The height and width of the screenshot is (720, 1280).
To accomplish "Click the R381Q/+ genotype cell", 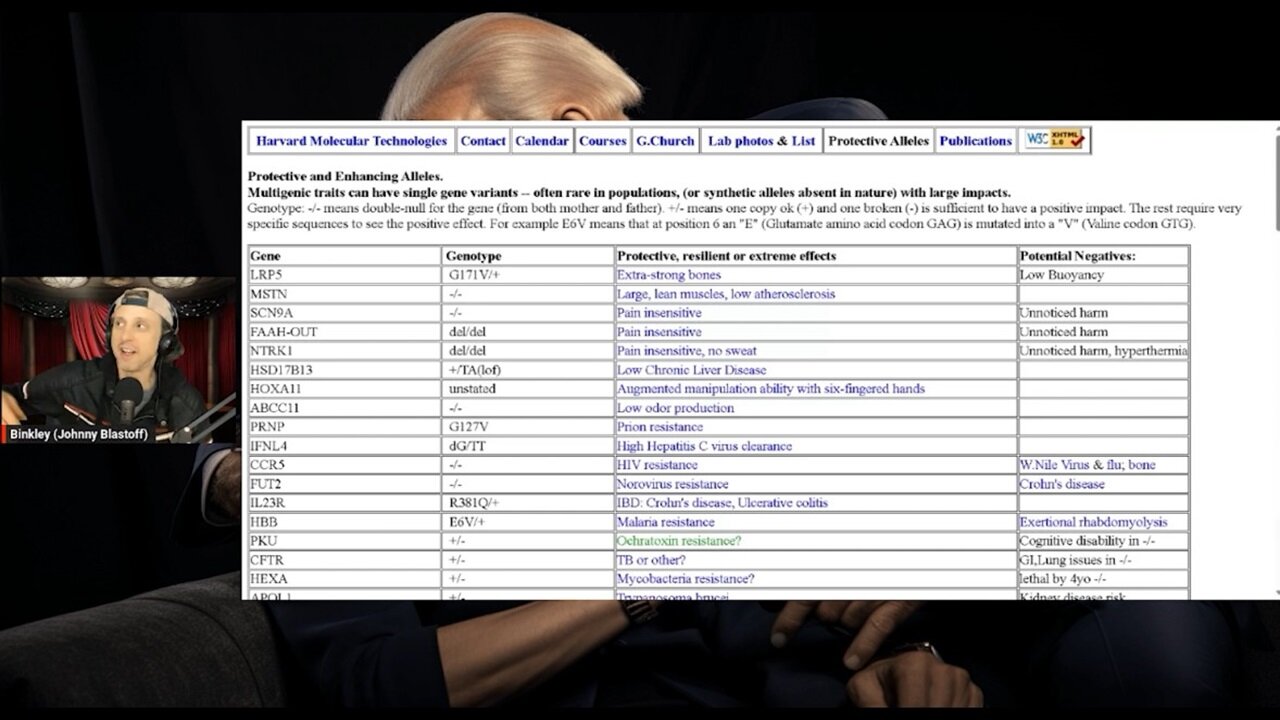I will [x=529, y=503].
